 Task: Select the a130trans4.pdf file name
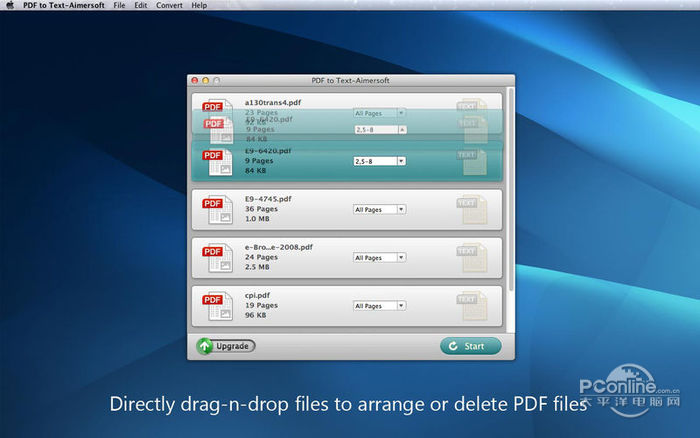pyautogui.click(x=273, y=102)
